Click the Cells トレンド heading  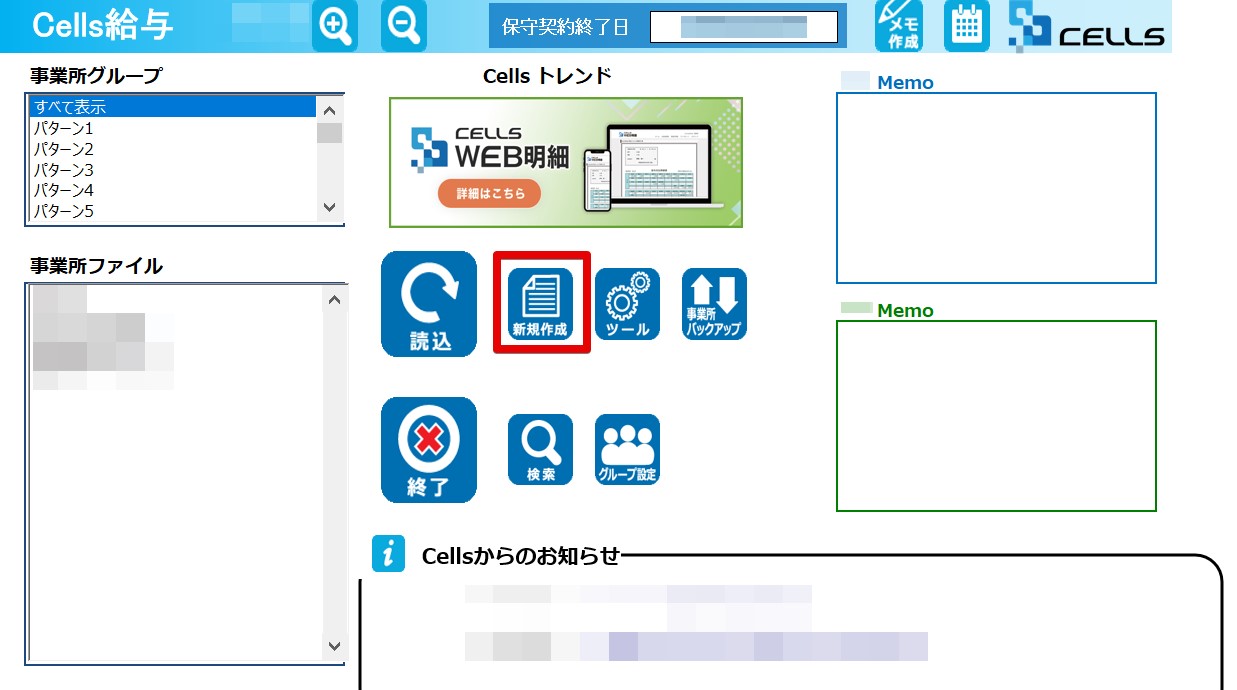[x=547, y=76]
